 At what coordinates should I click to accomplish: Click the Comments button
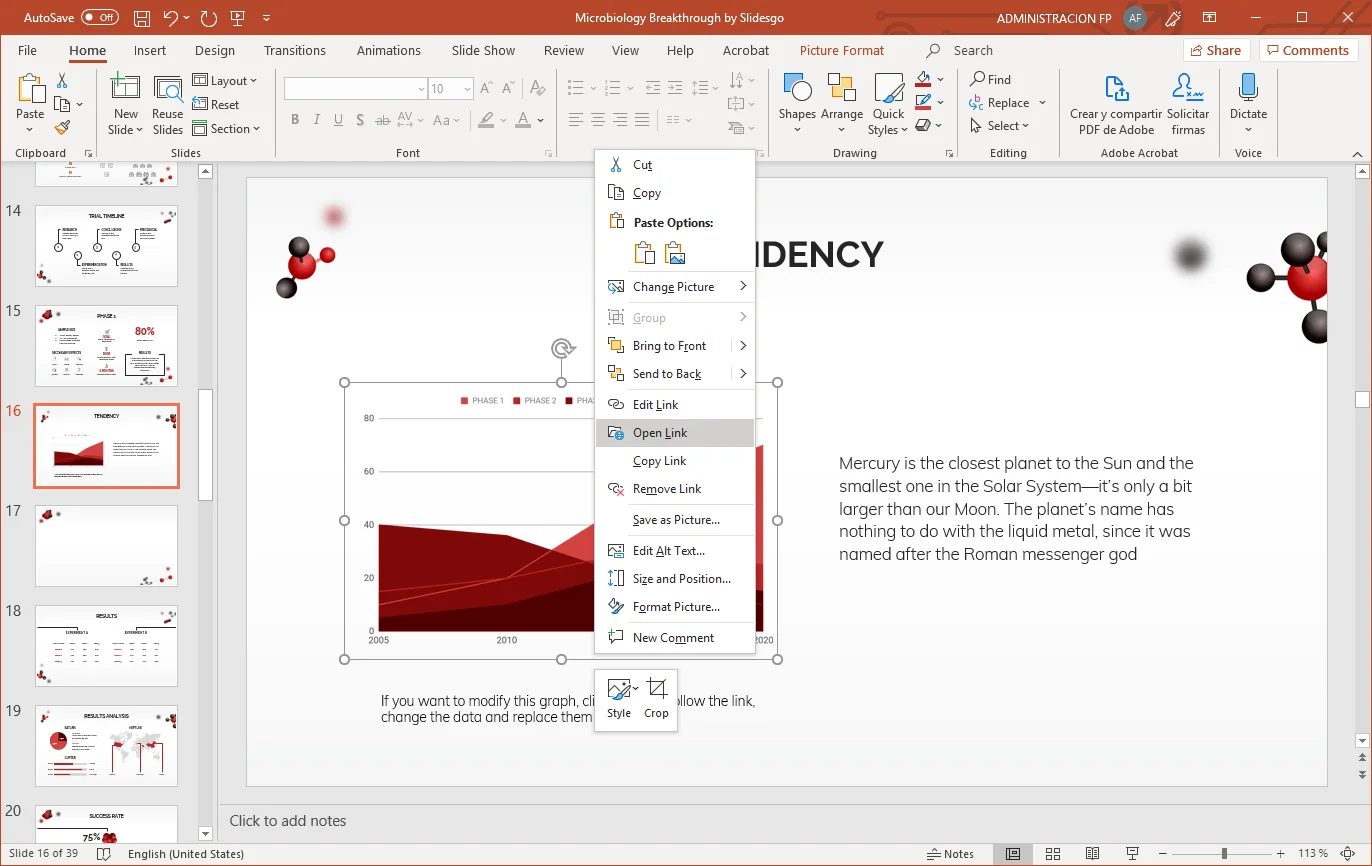pos(1307,51)
